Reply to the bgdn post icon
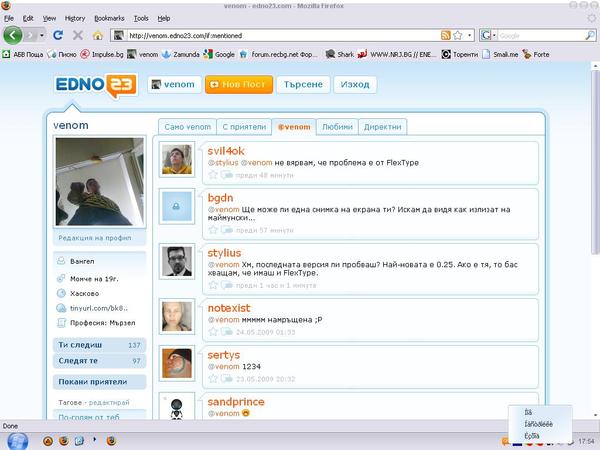 (x=227, y=230)
